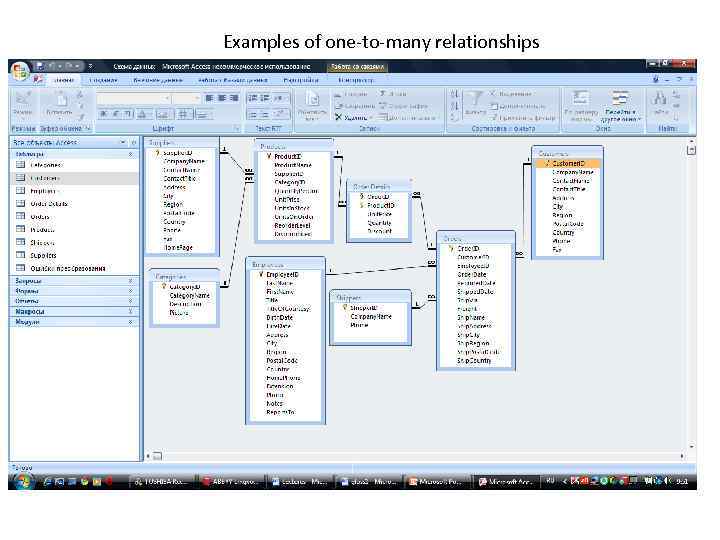Viewport: 720px width, 540px height.
Task: Switch to the Главная ribbon tab
Action: point(64,80)
